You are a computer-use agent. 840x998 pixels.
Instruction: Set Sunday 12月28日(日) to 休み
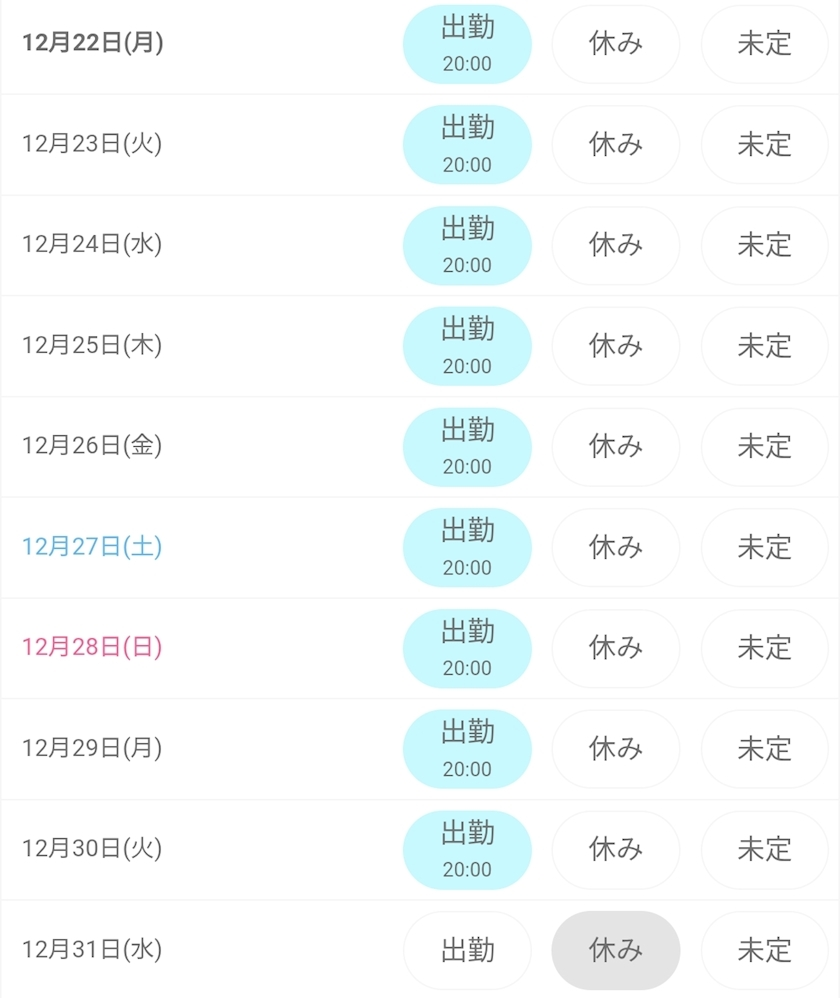click(616, 648)
